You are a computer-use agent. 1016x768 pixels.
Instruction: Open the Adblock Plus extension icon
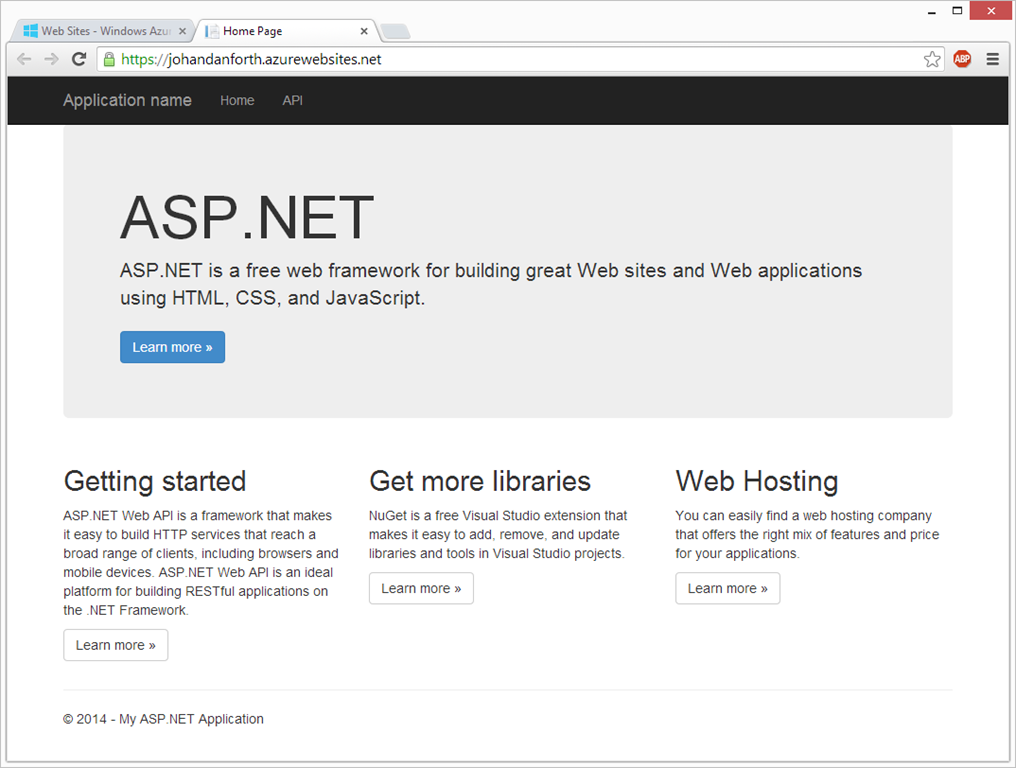tap(962, 59)
